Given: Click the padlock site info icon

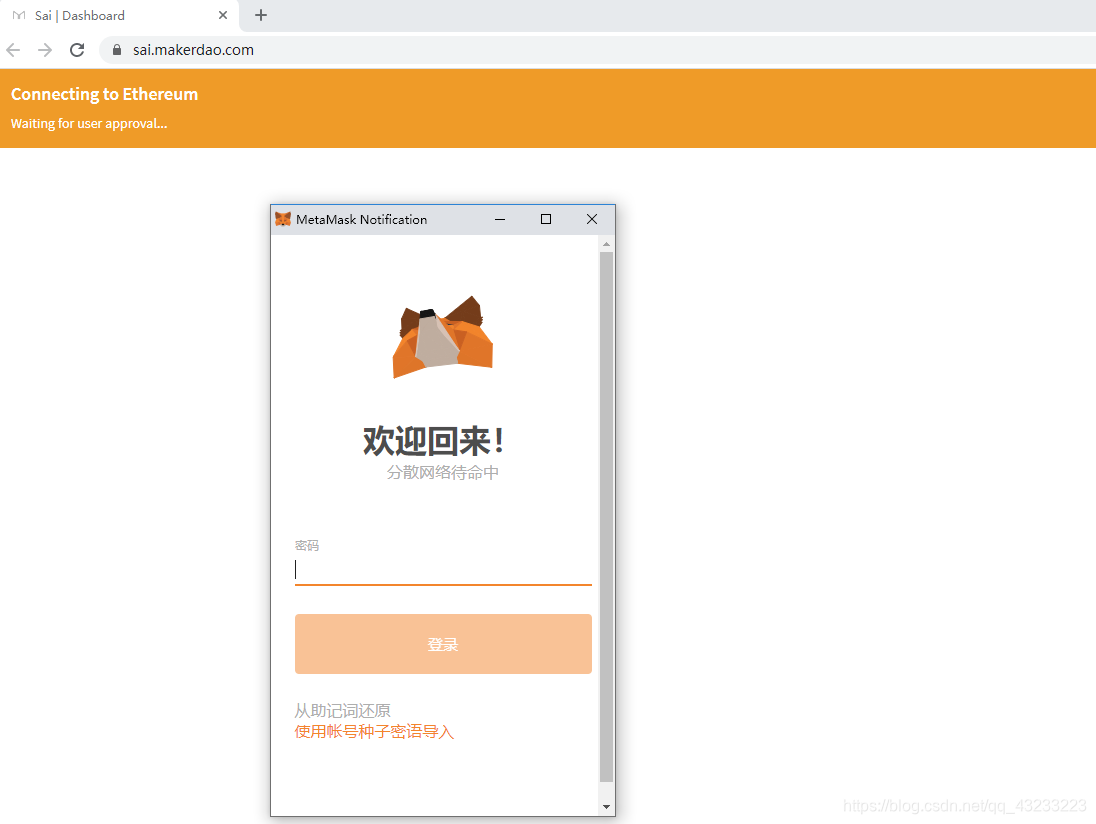Looking at the screenshot, I should [117, 50].
